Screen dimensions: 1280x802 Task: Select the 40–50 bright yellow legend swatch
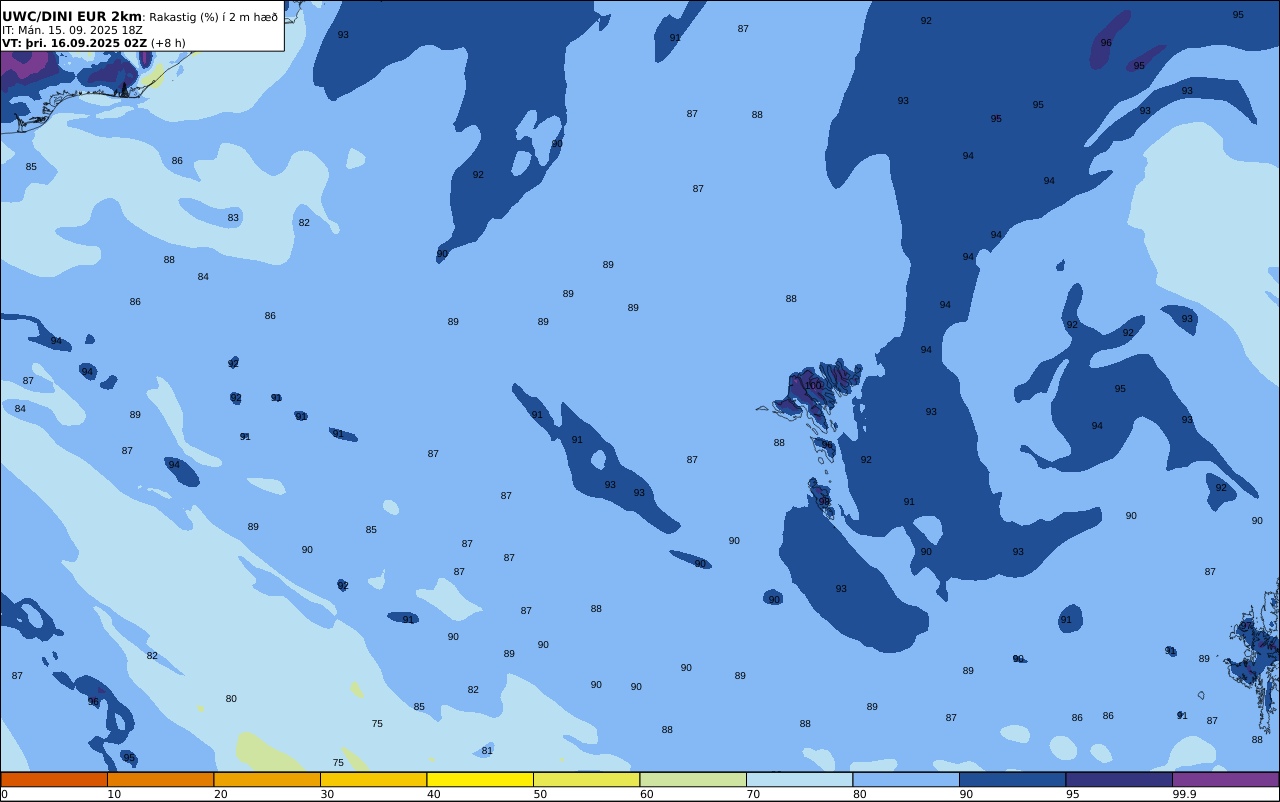480,779
